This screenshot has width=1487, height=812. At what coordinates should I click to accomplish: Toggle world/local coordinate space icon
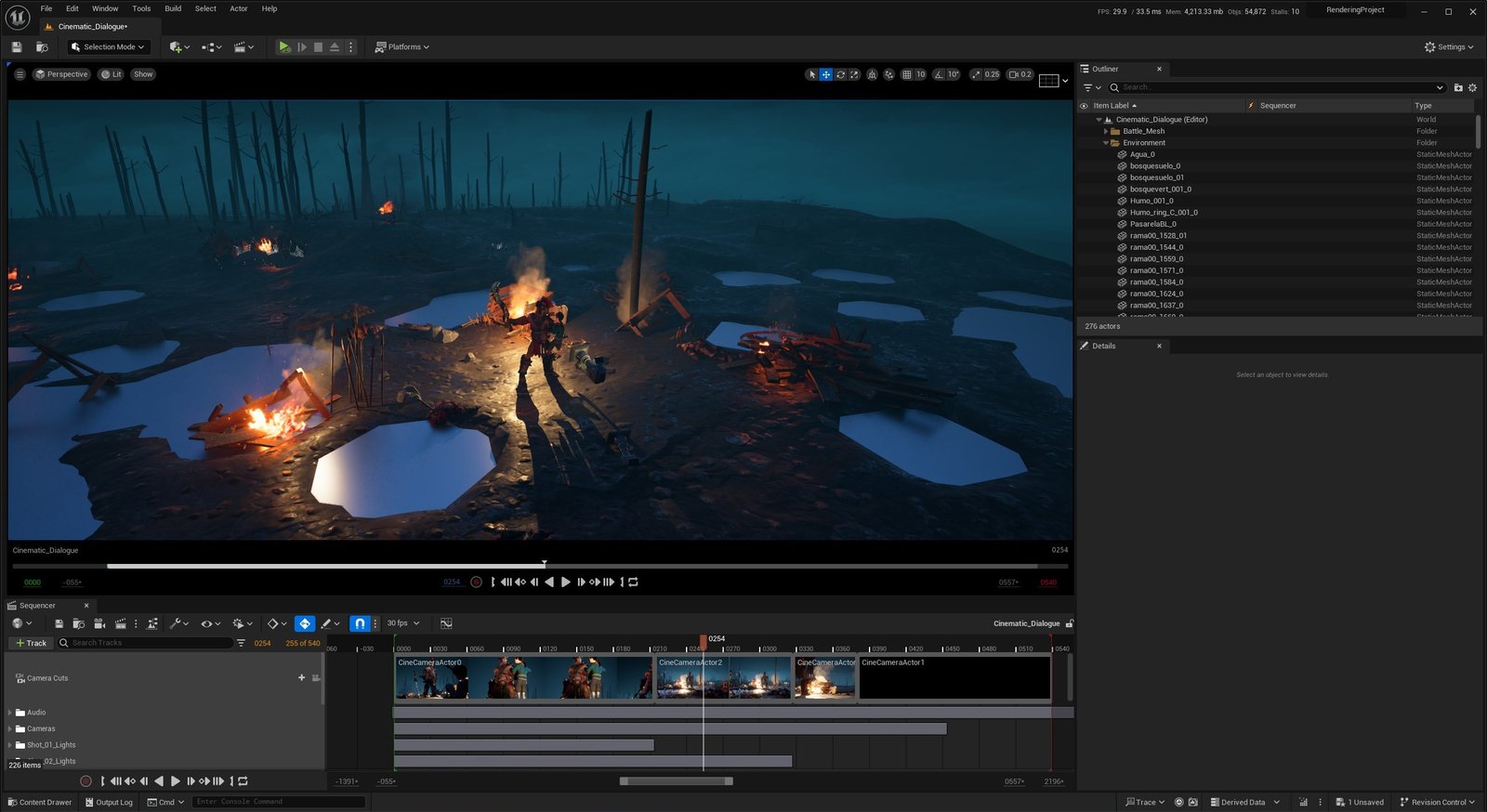click(x=872, y=74)
